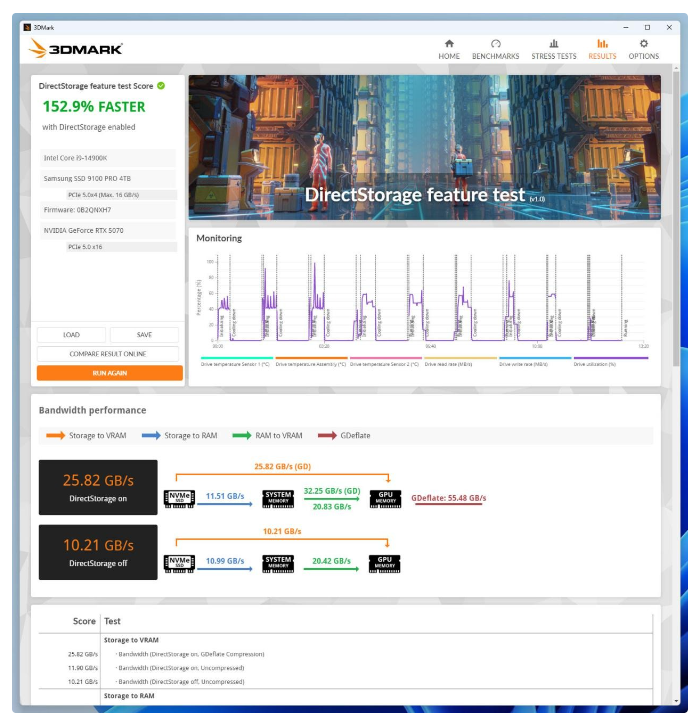This screenshot has width=696, height=727.
Task: Click the green score validation checkmark
Action: [x=161, y=86]
